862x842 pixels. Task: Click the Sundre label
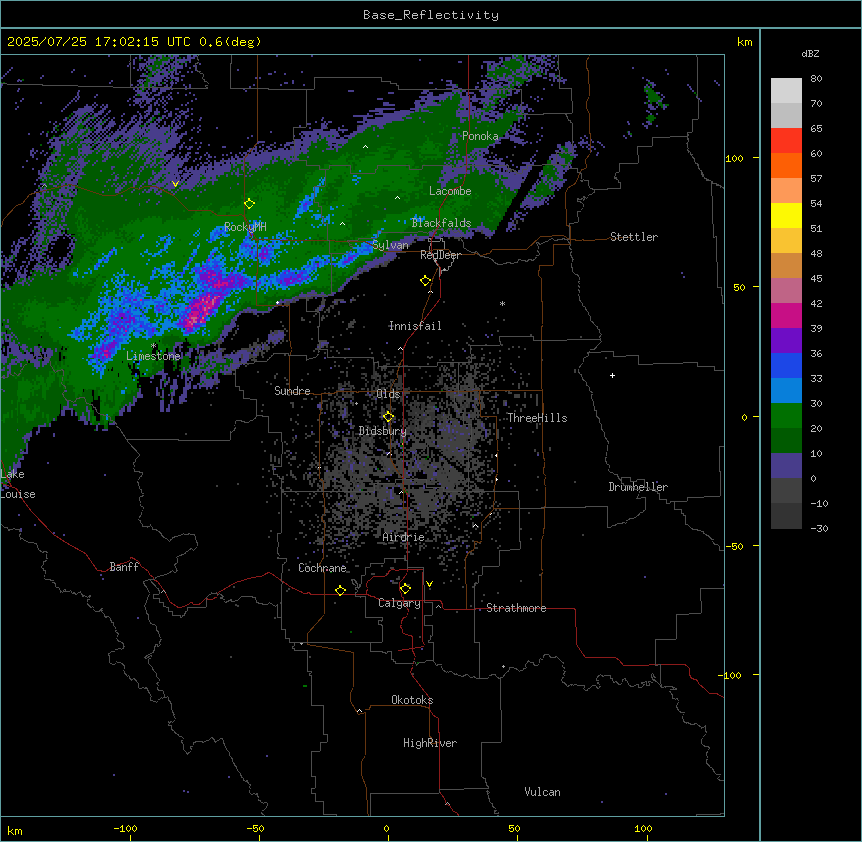click(x=292, y=391)
